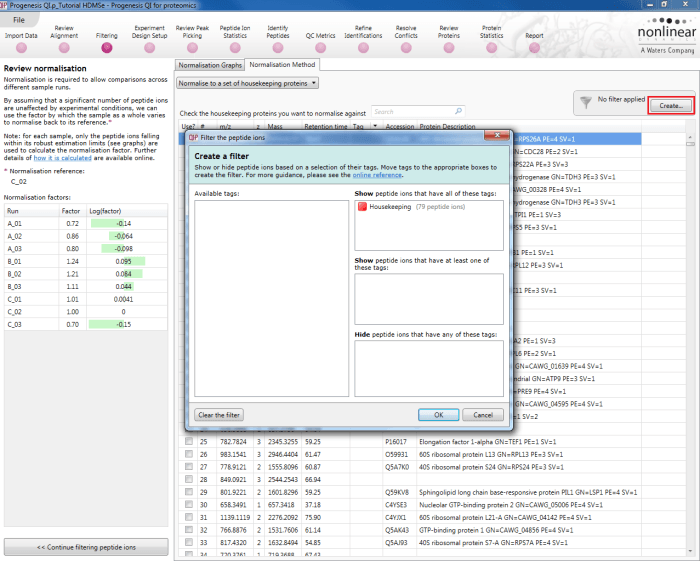This screenshot has width=700, height=561.
Task: Open the Experiment Design Setup stage circle
Action: coord(150,48)
